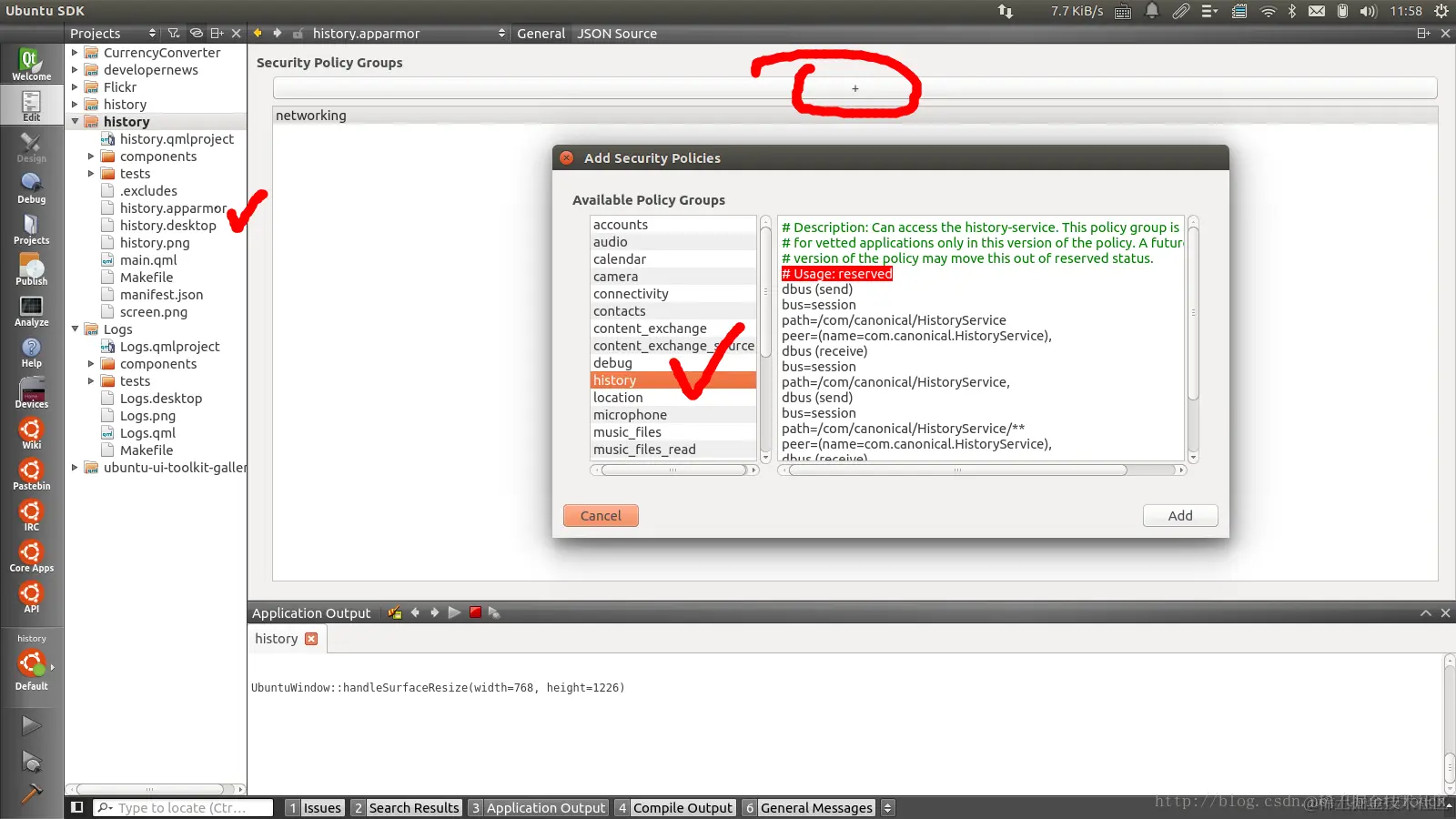The image size is (1456, 819).
Task: Open the General Messages pane
Action: [809, 807]
